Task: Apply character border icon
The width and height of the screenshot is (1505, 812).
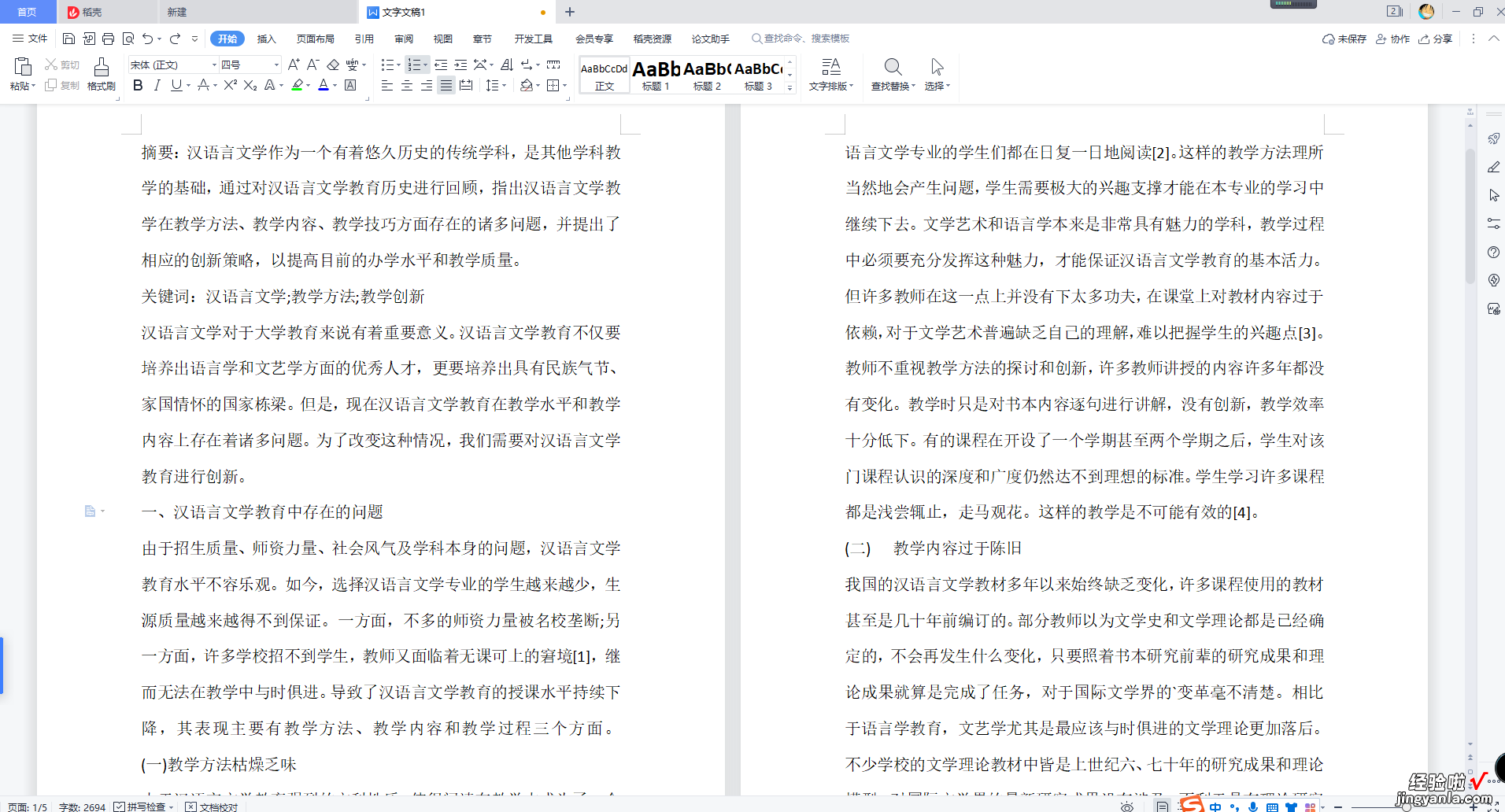Action: pos(350,85)
